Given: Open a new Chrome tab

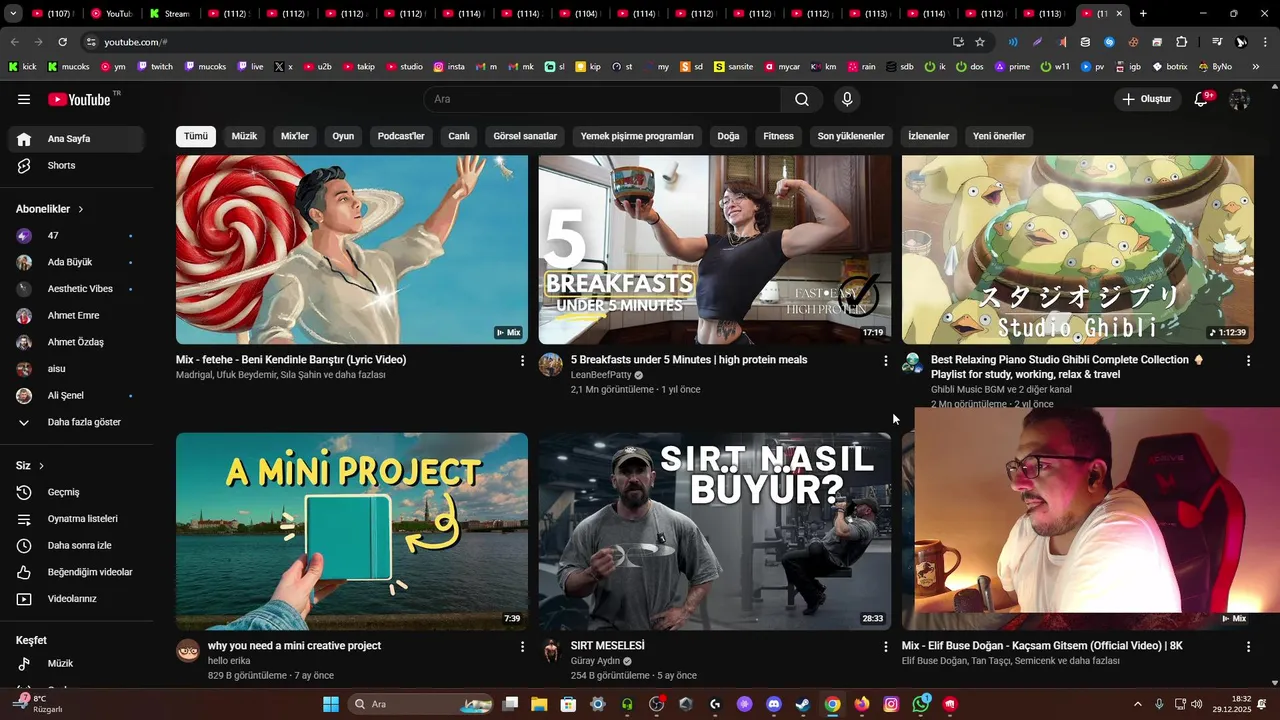Looking at the screenshot, I should 1143,14.
